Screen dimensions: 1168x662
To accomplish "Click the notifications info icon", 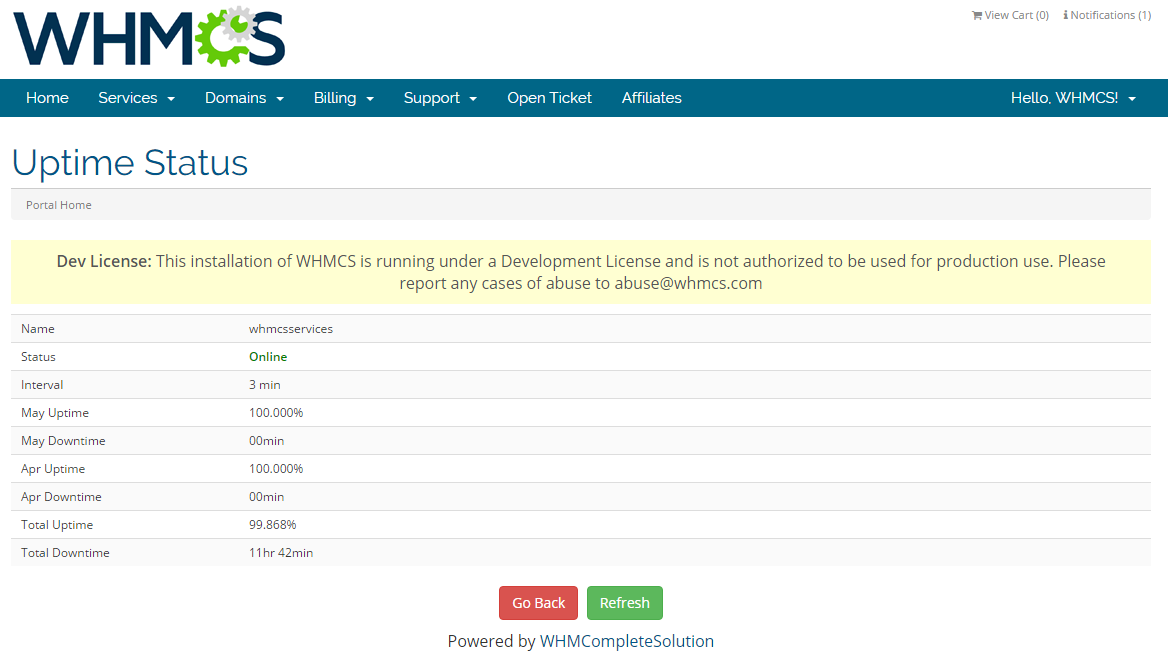I will pyautogui.click(x=1065, y=15).
